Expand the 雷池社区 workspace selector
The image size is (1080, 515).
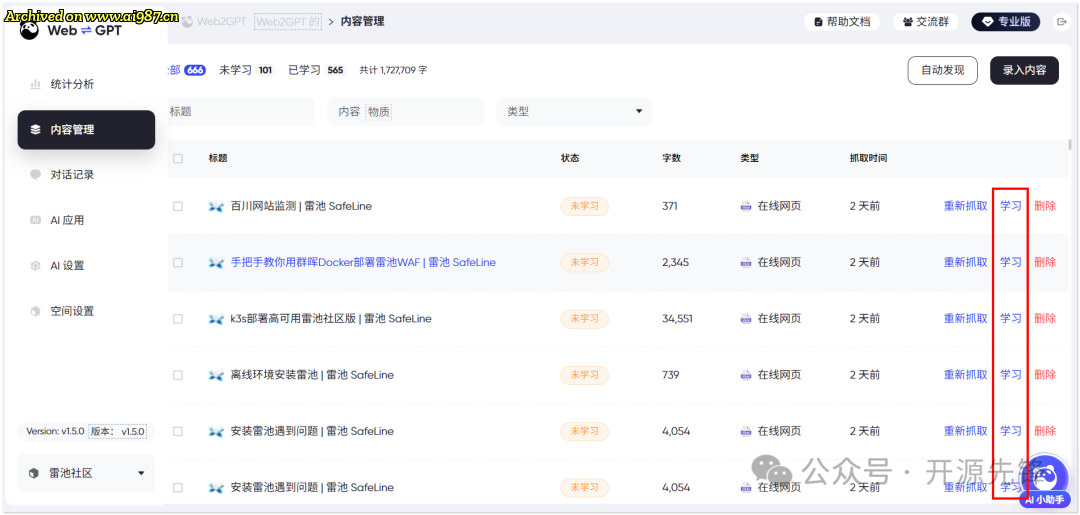[x=86, y=474]
